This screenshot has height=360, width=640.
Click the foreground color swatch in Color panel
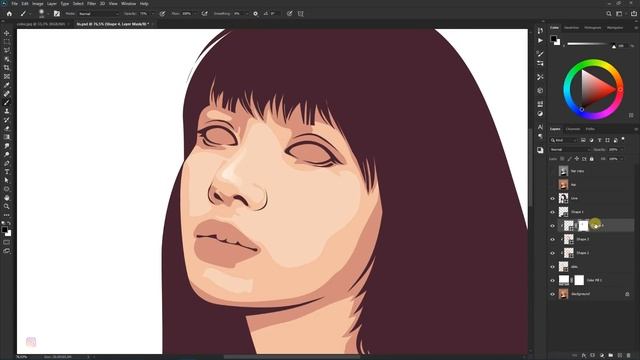[553, 39]
